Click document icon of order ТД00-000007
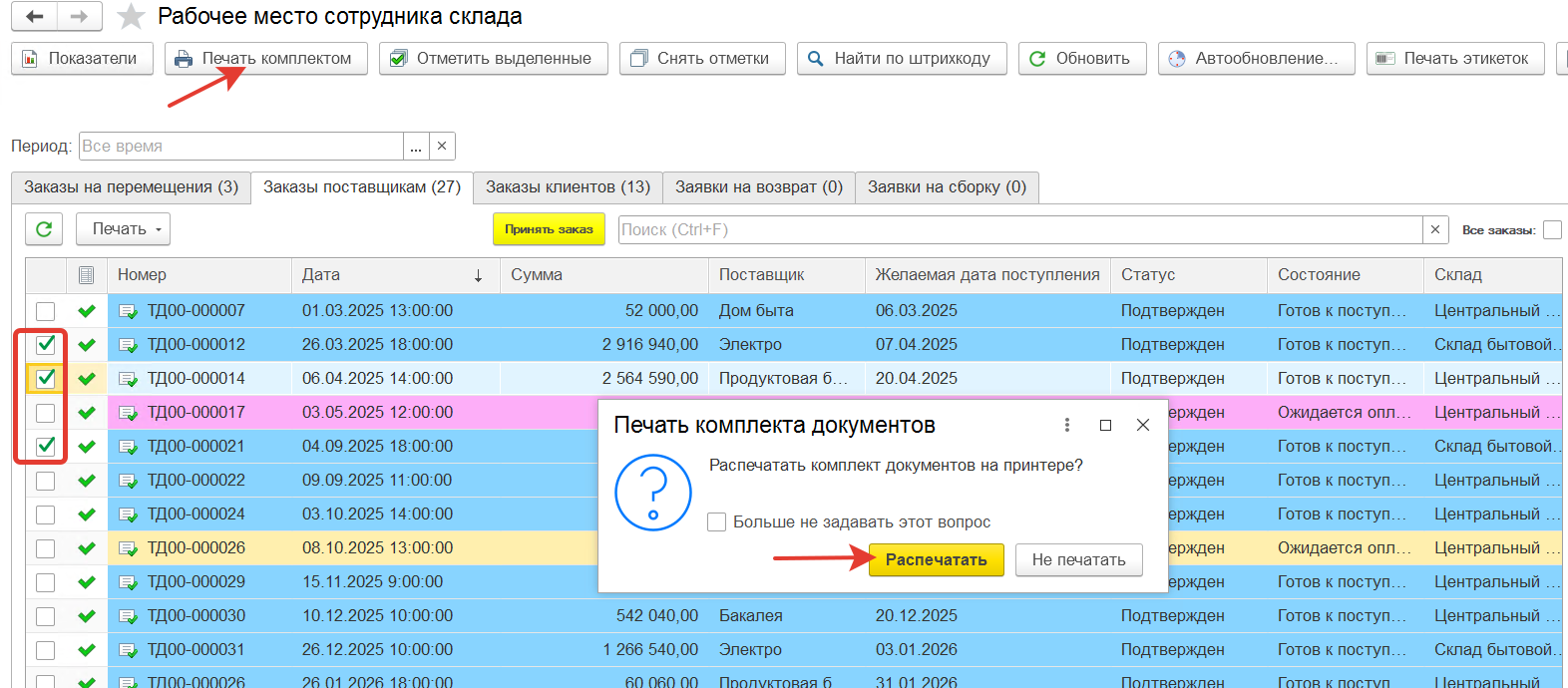Image resolution: width=1568 pixels, height=688 pixels. (128, 311)
